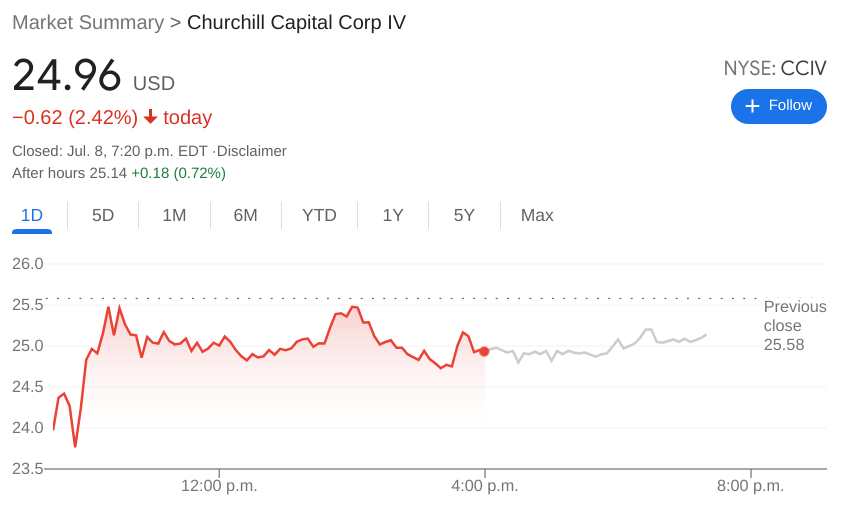Click the plus icon on Follow button
Viewport: 865px width, 507px height.
(x=752, y=106)
